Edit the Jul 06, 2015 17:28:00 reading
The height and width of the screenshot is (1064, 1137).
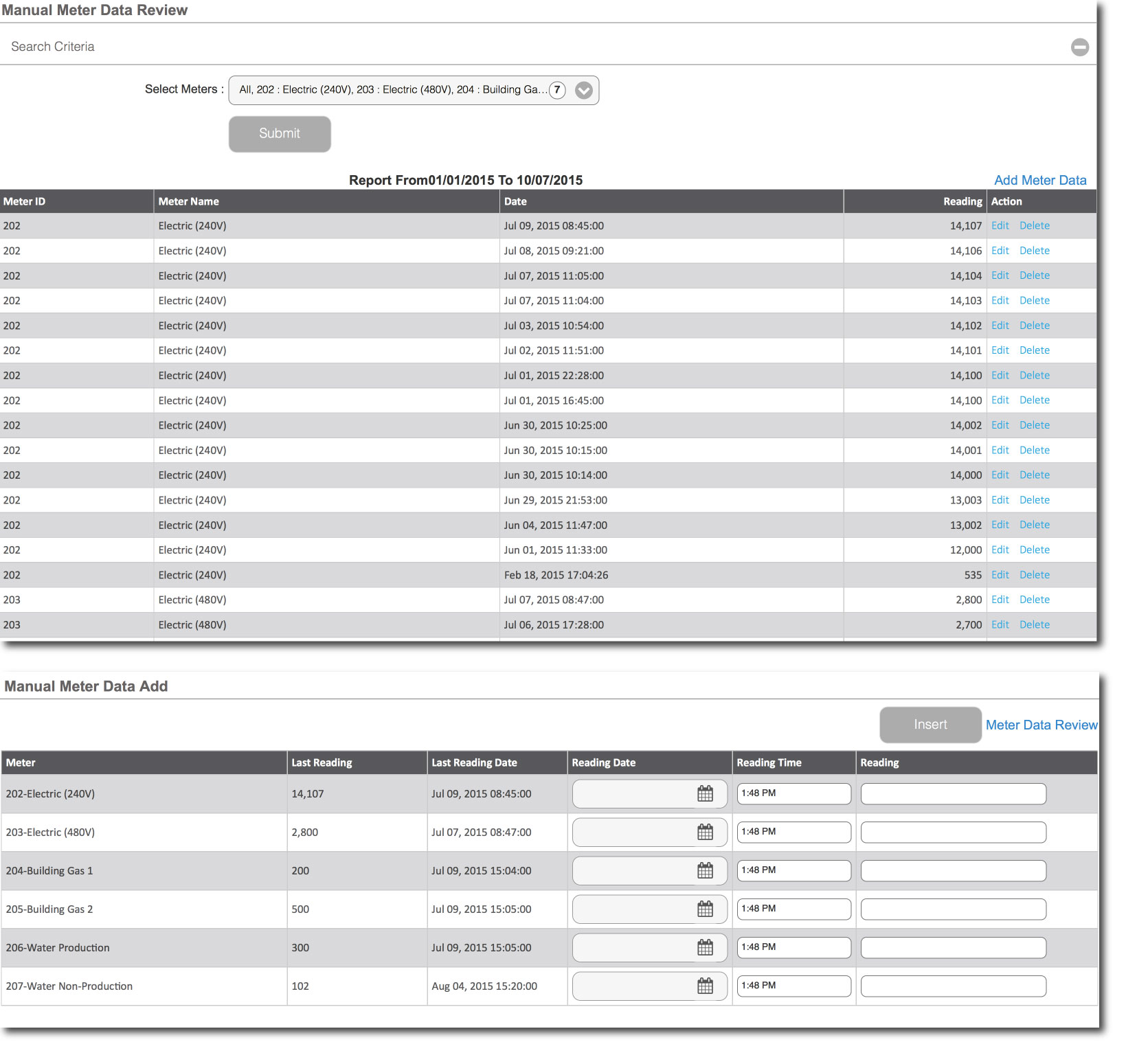(x=1000, y=624)
